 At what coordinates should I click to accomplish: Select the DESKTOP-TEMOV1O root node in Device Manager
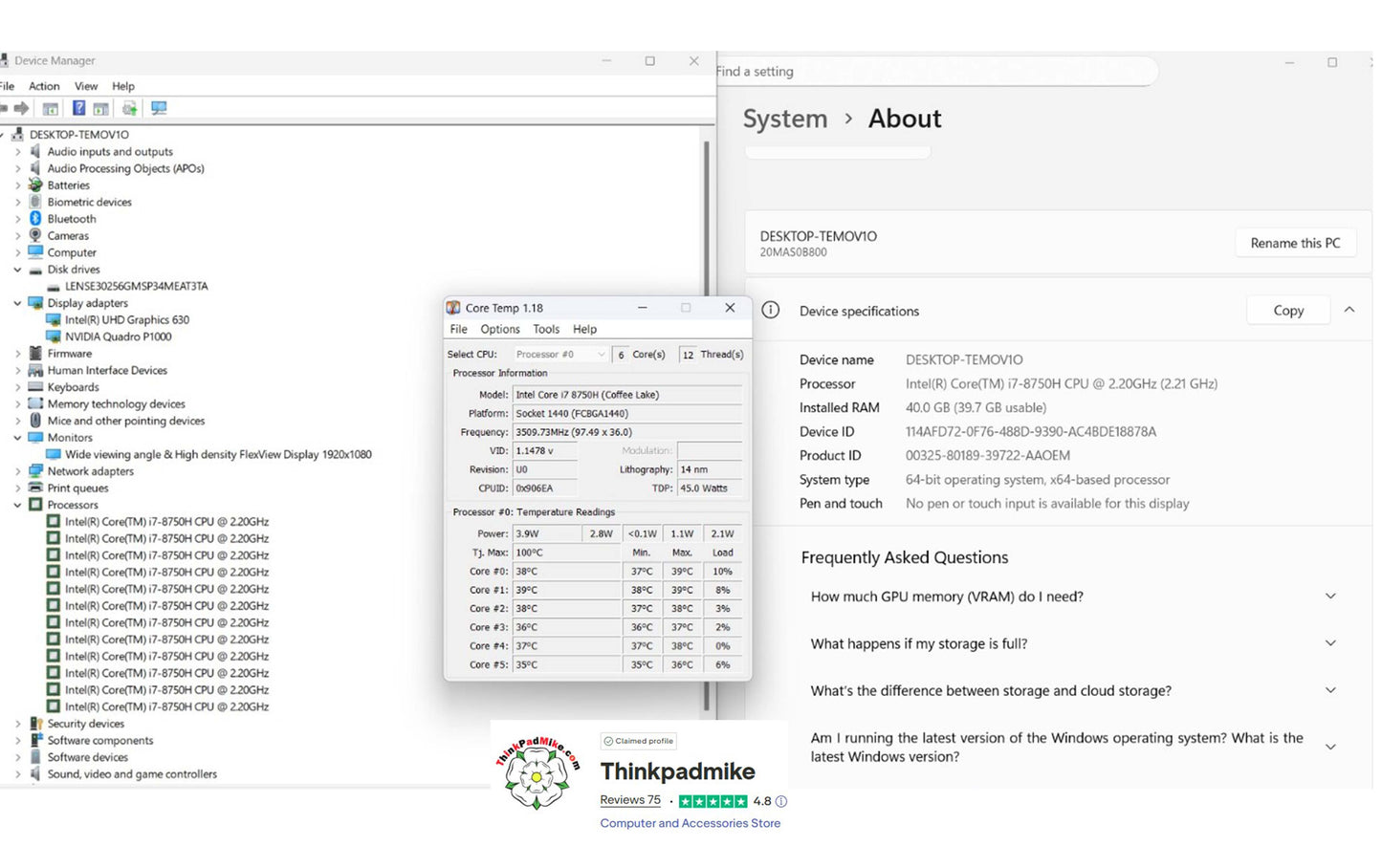(x=79, y=135)
